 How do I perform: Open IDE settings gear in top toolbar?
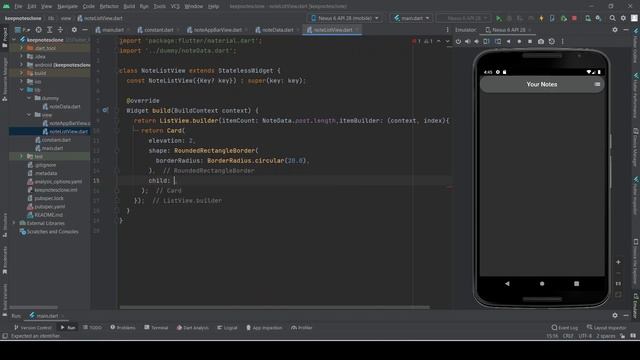pos(623,18)
